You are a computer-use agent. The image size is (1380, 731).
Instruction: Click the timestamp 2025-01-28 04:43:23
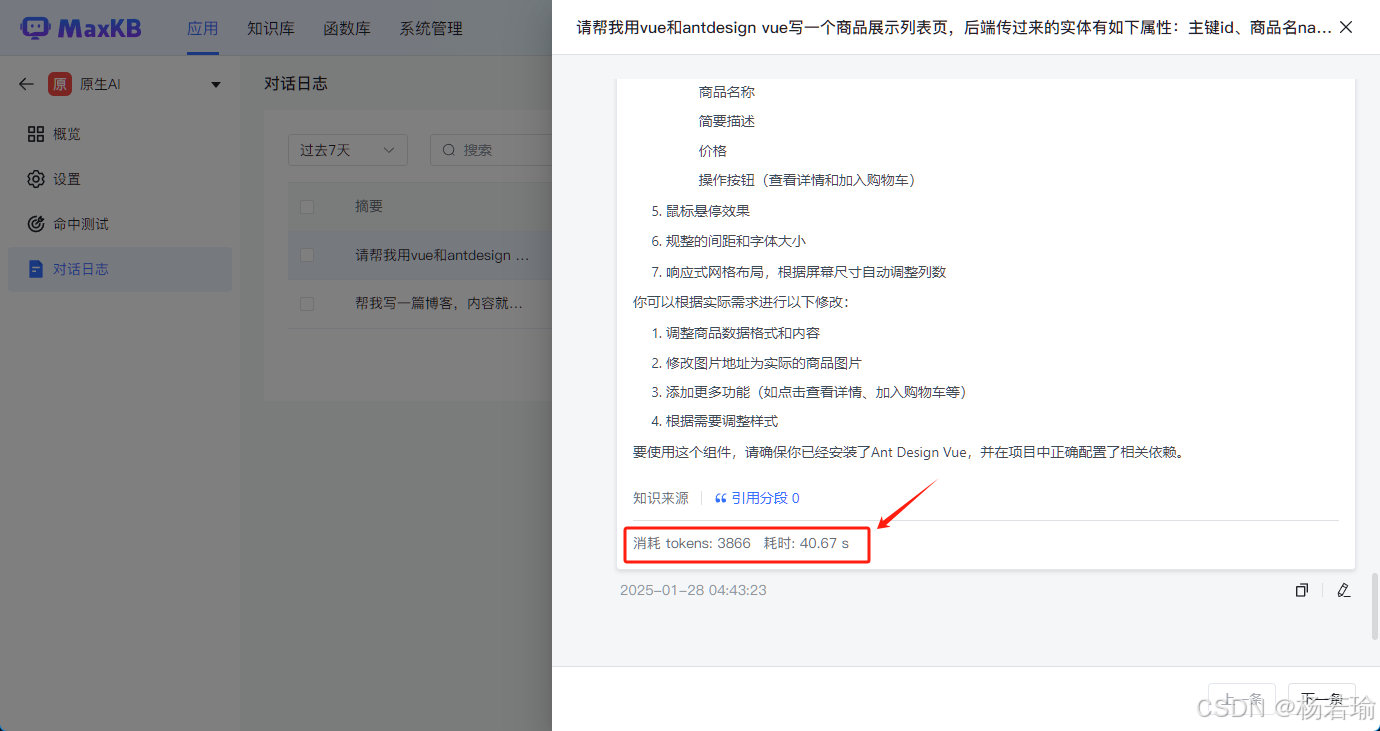click(693, 590)
